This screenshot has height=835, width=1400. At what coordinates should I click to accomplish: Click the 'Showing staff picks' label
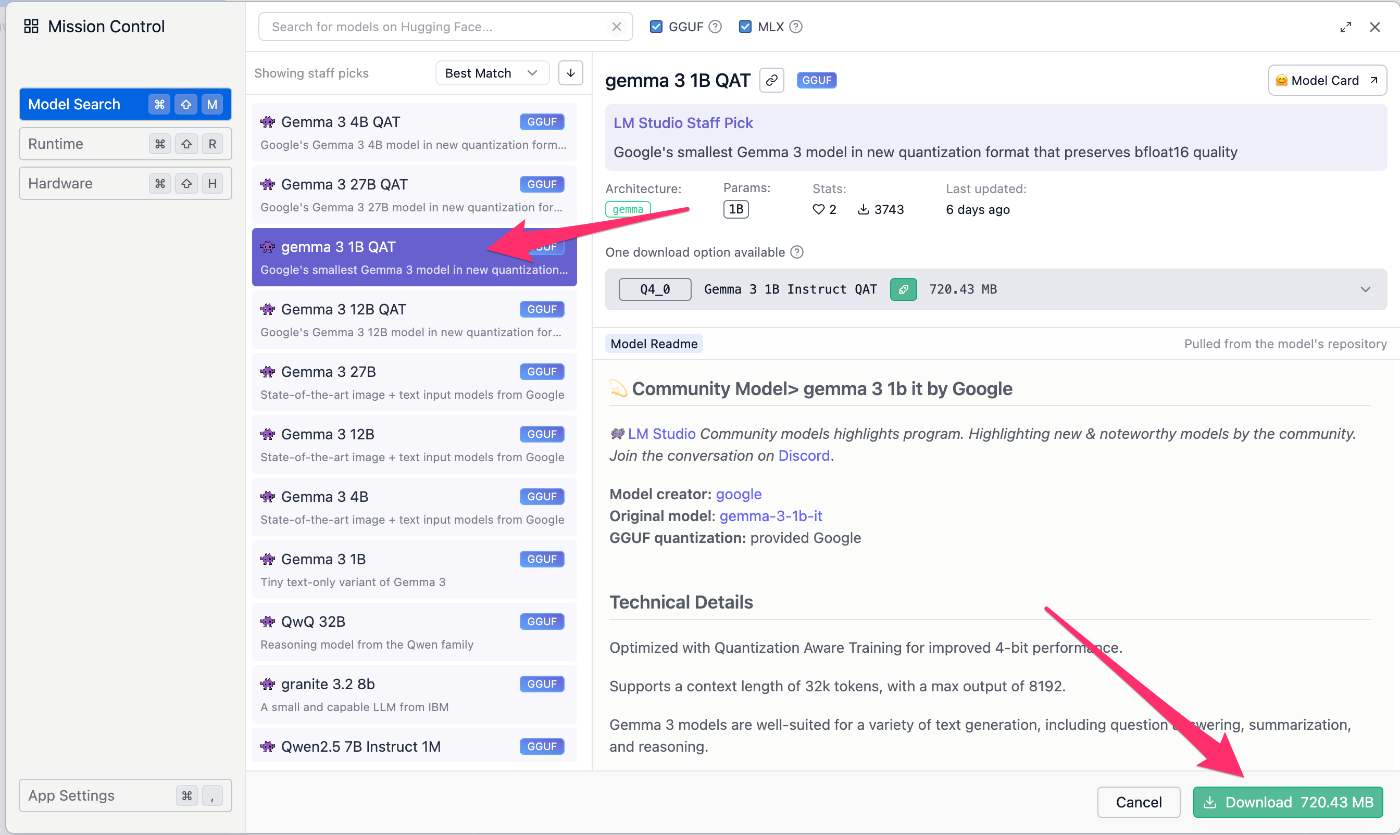tap(311, 73)
